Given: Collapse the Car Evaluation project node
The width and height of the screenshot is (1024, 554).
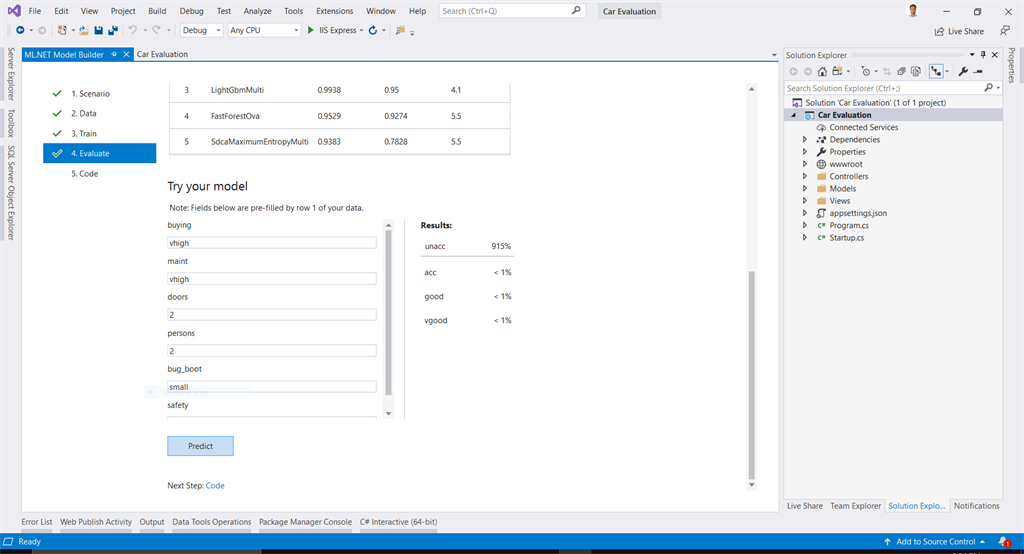Looking at the screenshot, I should click(x=793, y=115).
